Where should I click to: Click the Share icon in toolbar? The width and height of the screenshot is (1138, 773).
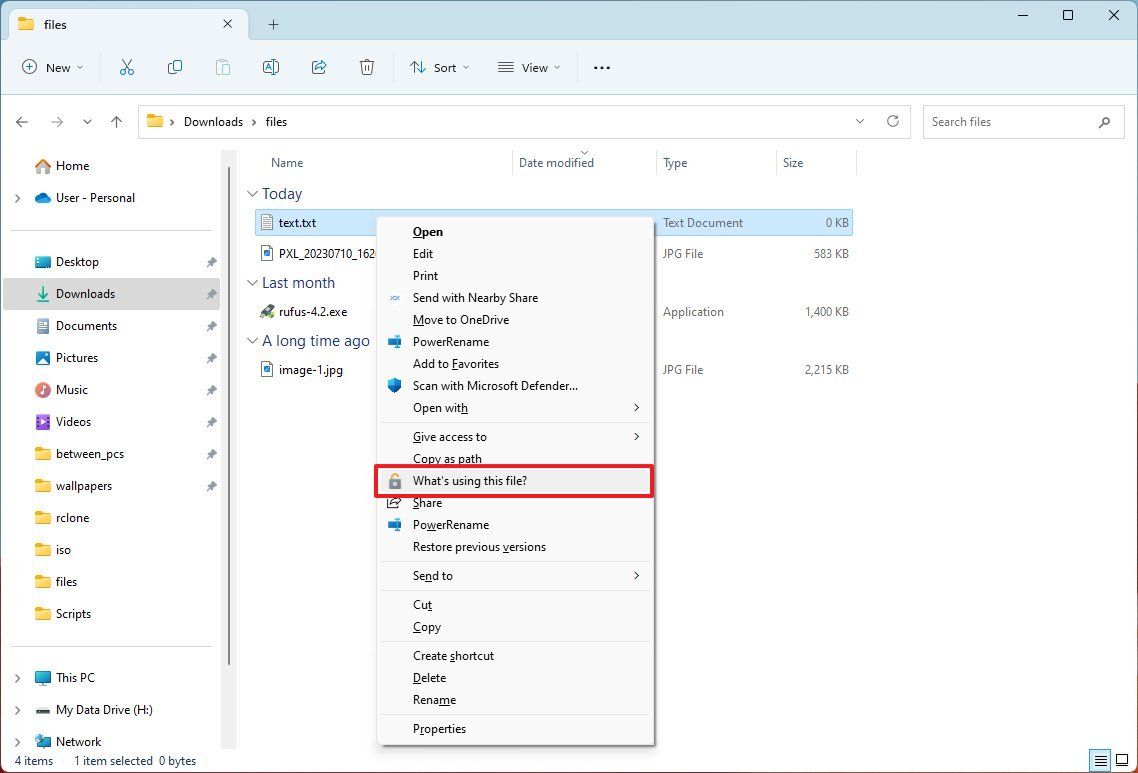[x=319, y=67]
